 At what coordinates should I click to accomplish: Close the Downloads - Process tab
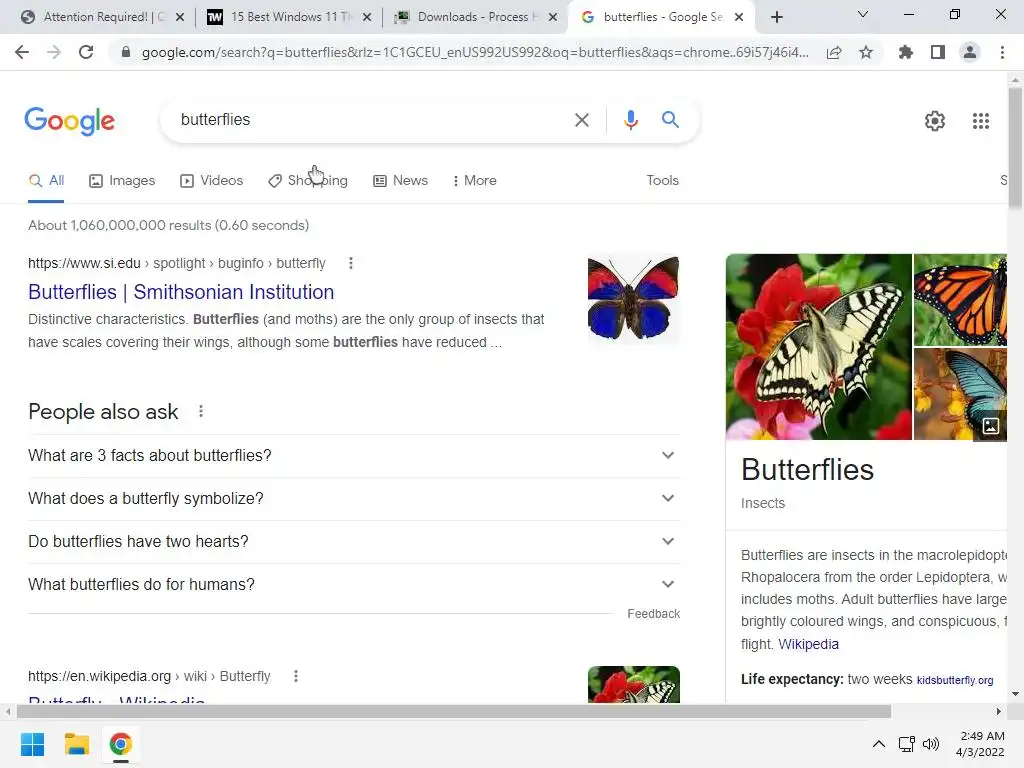553,17
